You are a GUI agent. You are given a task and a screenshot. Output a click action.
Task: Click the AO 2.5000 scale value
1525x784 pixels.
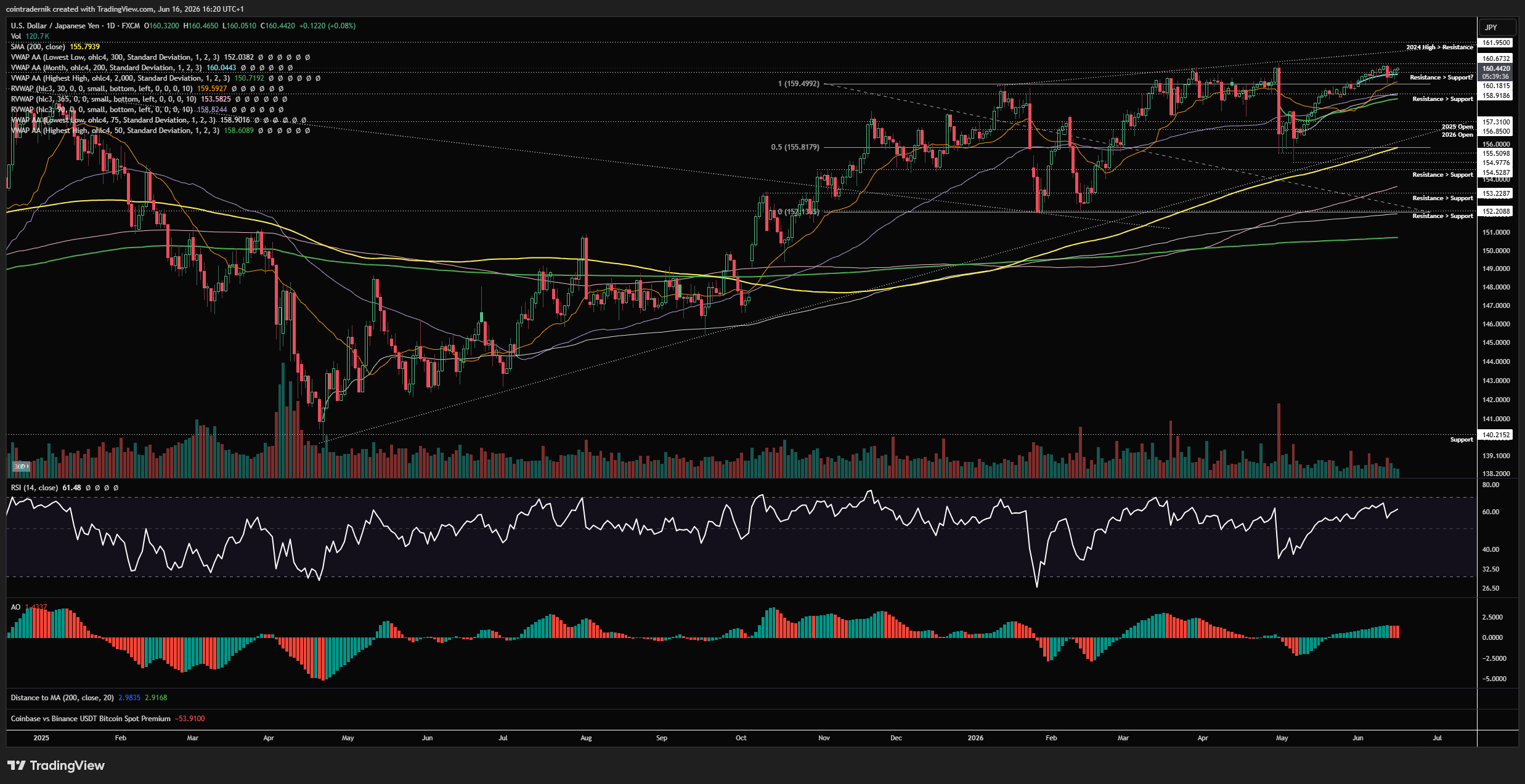(x=1492, y=617)
